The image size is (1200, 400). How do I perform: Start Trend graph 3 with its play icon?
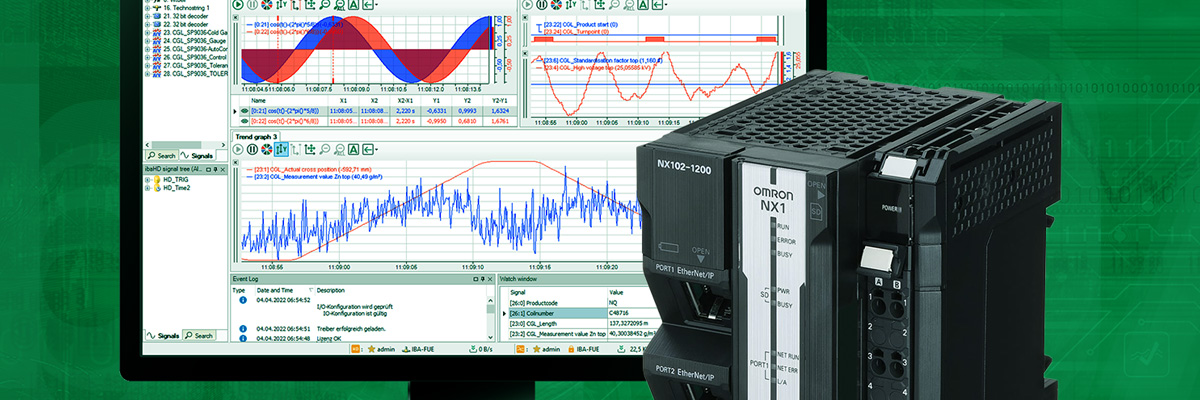238,149
